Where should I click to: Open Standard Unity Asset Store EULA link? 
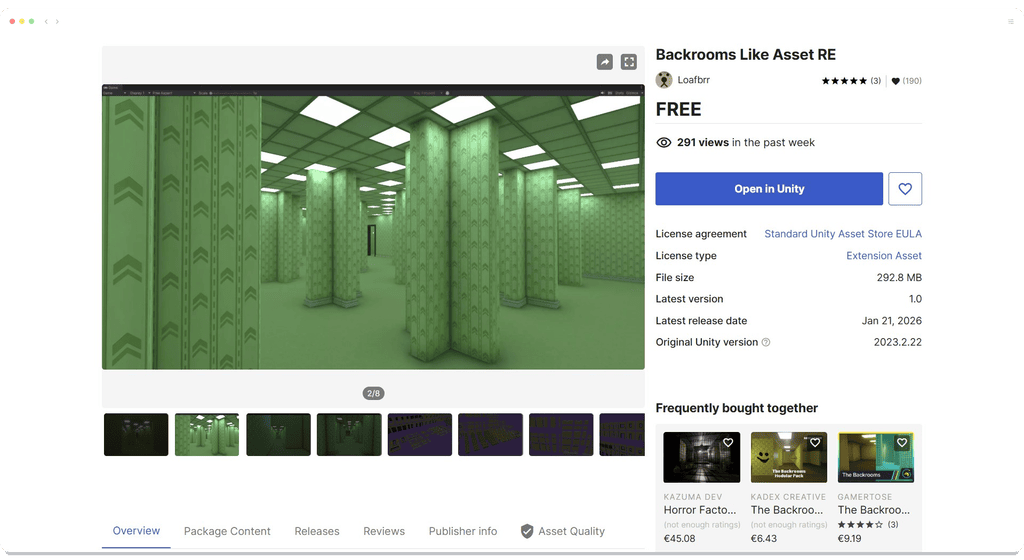point(843,234)
